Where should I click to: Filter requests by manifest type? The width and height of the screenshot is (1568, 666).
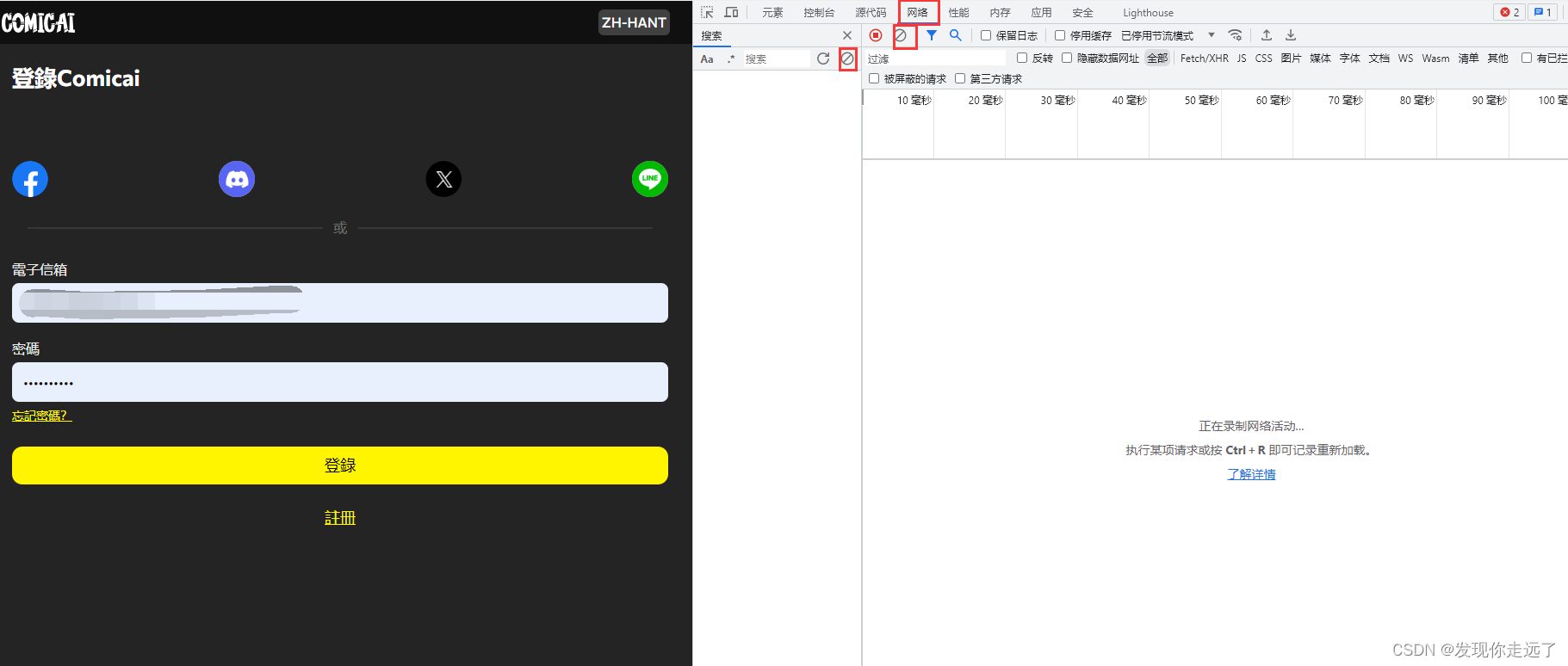pos(1468,59)
